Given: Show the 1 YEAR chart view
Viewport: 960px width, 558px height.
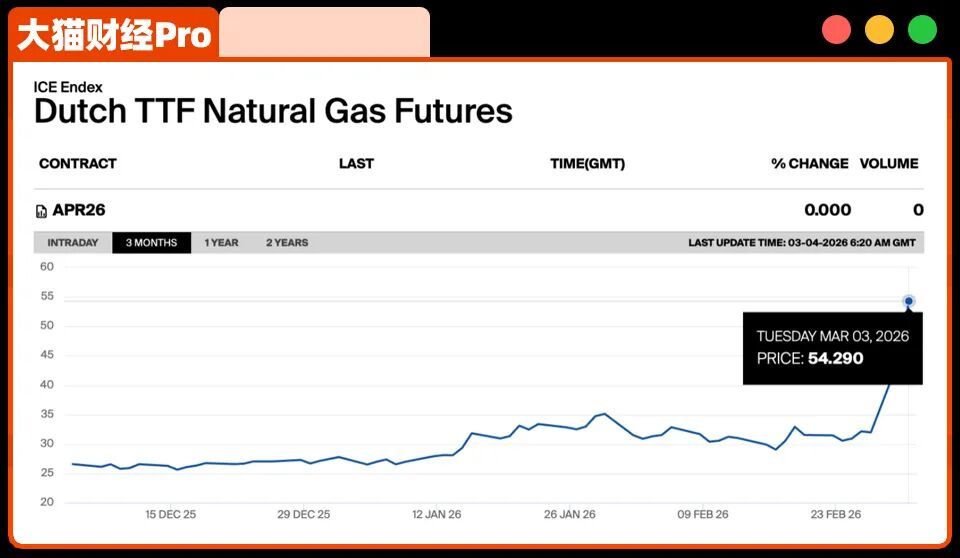Looking at the screenshot, I should click(x=221, y=243).
